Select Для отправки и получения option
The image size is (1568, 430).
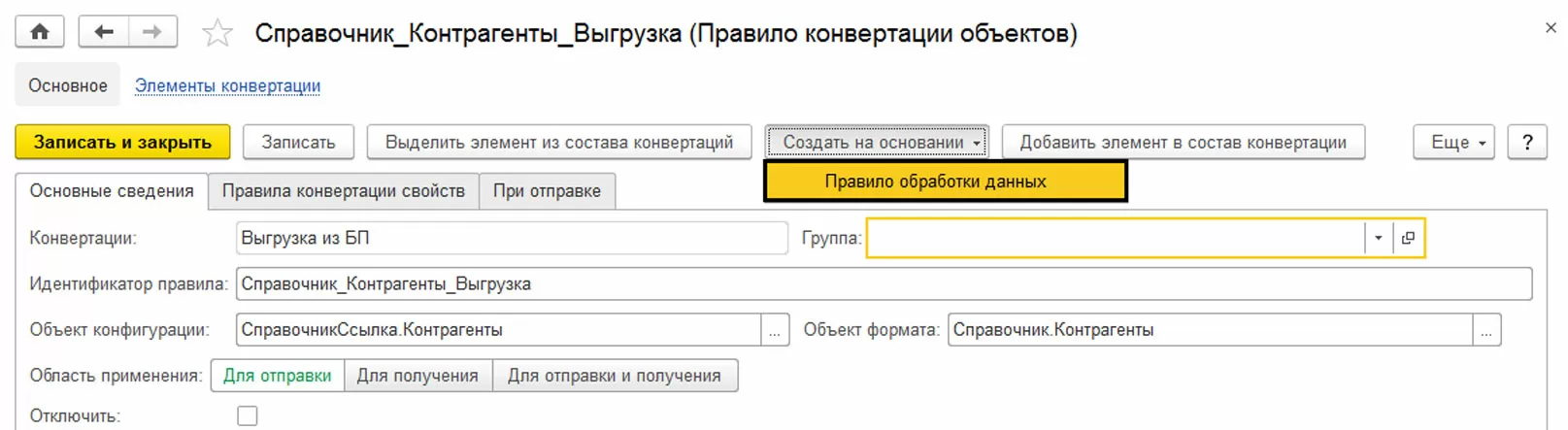coord(614,376)
